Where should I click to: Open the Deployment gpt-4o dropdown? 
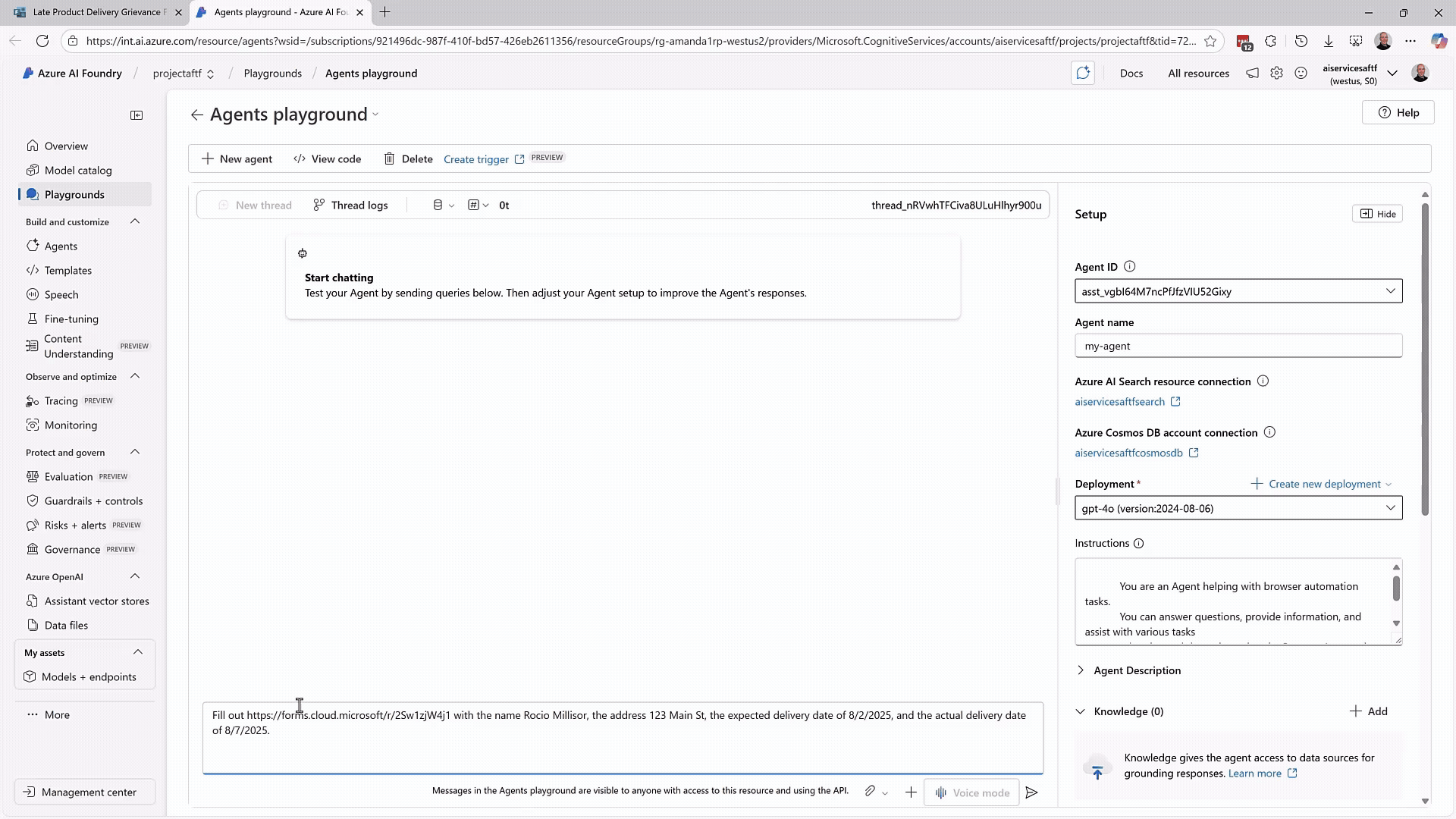(x=1238, y=508)
